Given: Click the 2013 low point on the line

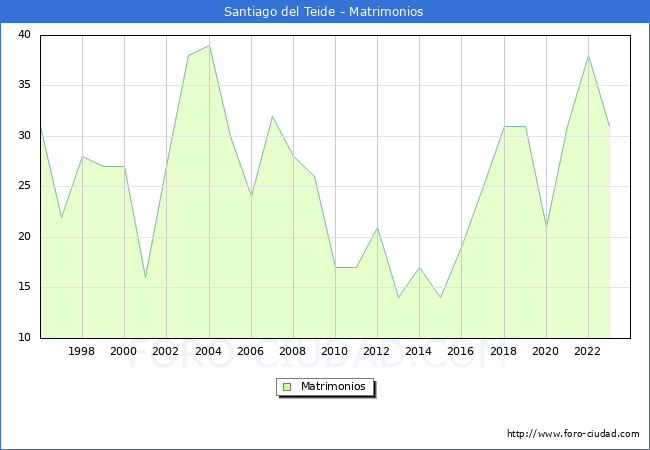Looking at the screenshot, I should [x=398, y=297].
